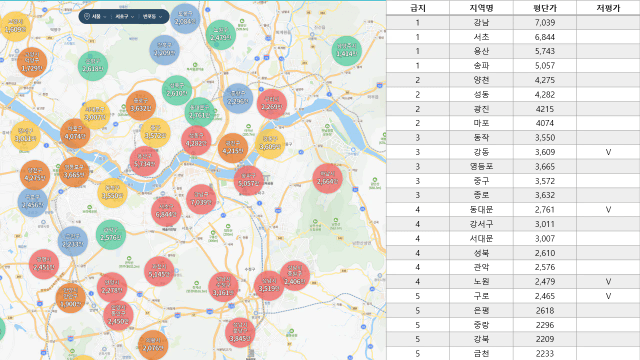The width and height of the screenshot is (640, 360).
Task: Open the 서초구 district dropdown
Action: (x=125, y=17)
